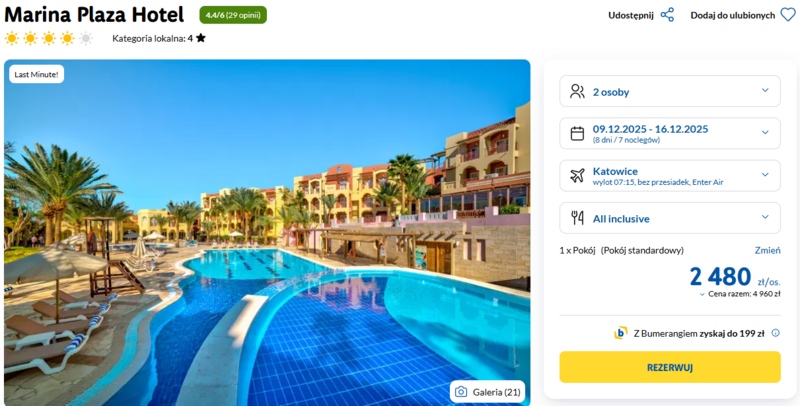Screen dimensions: 800x406
Task: Click the calendar icon in date field
Action: click(x=577, y=133)
